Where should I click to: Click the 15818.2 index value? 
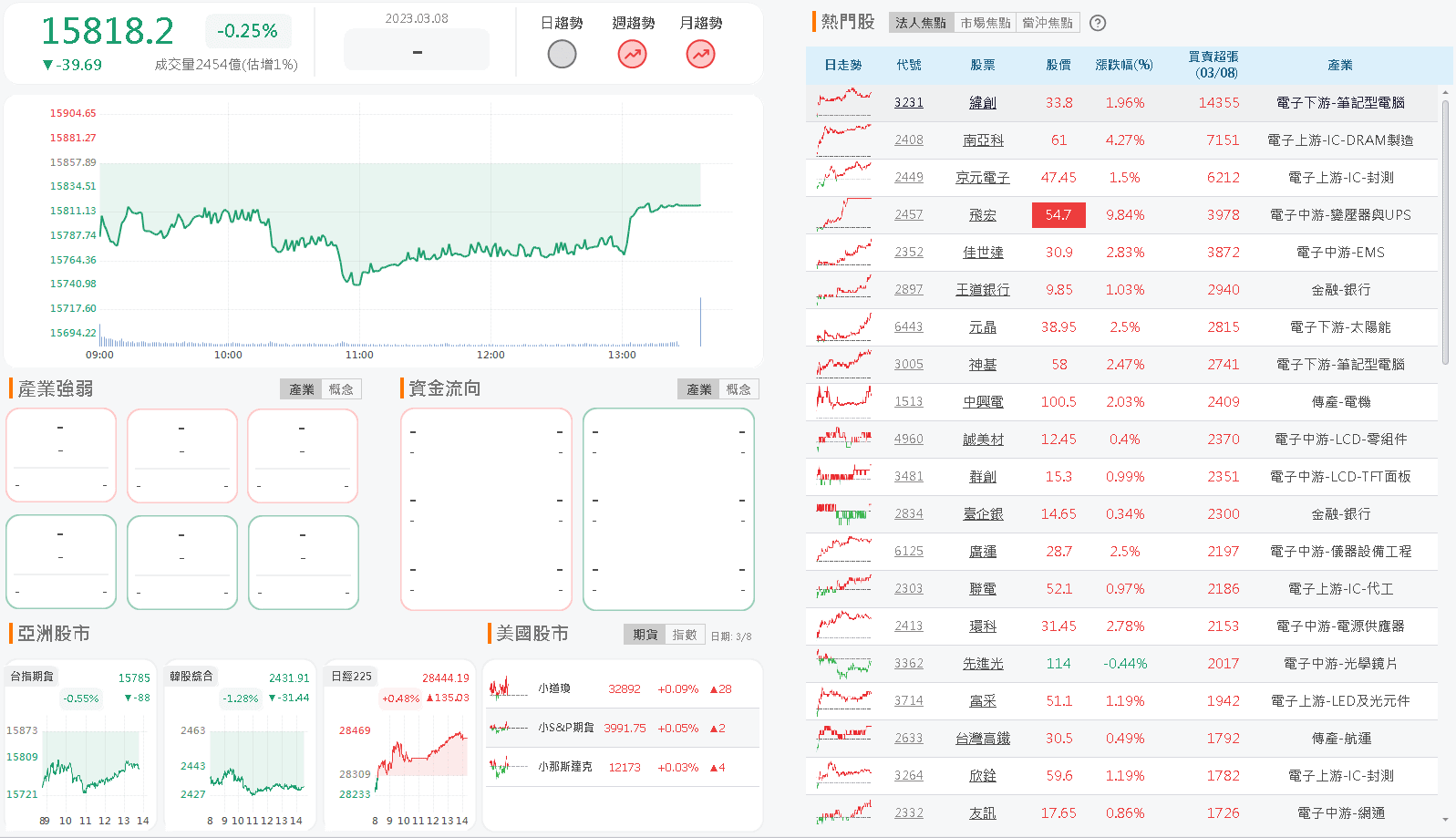(108, 31)
